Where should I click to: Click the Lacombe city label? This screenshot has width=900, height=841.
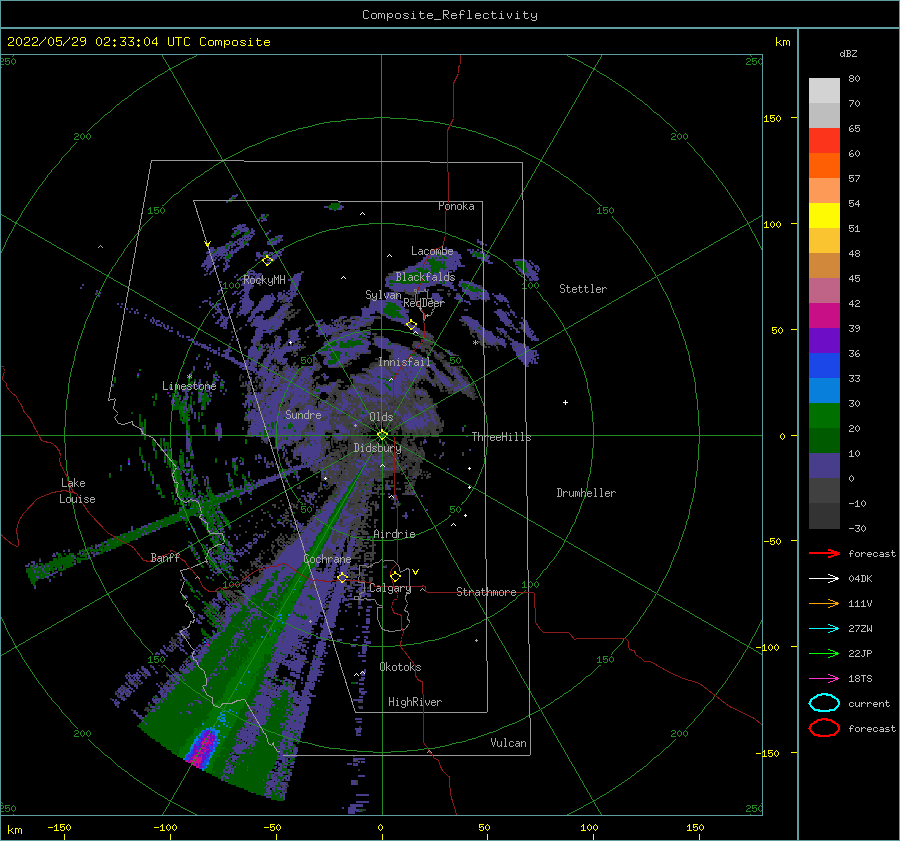[432, 251]
